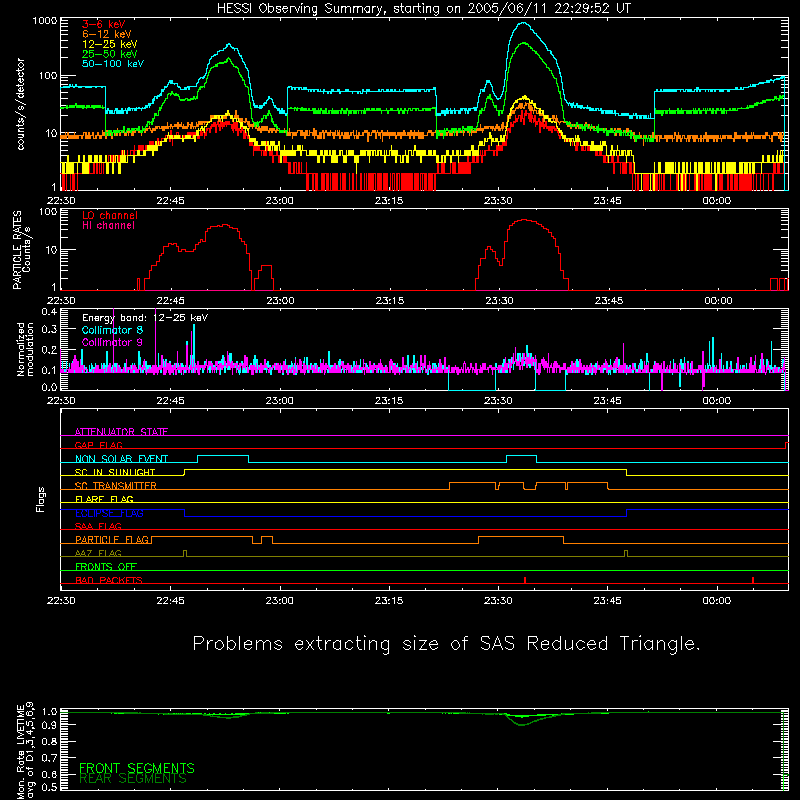Click the vertical Flags axis label
This screenshot has width=800, height=800.
click(x=41, y=499)
